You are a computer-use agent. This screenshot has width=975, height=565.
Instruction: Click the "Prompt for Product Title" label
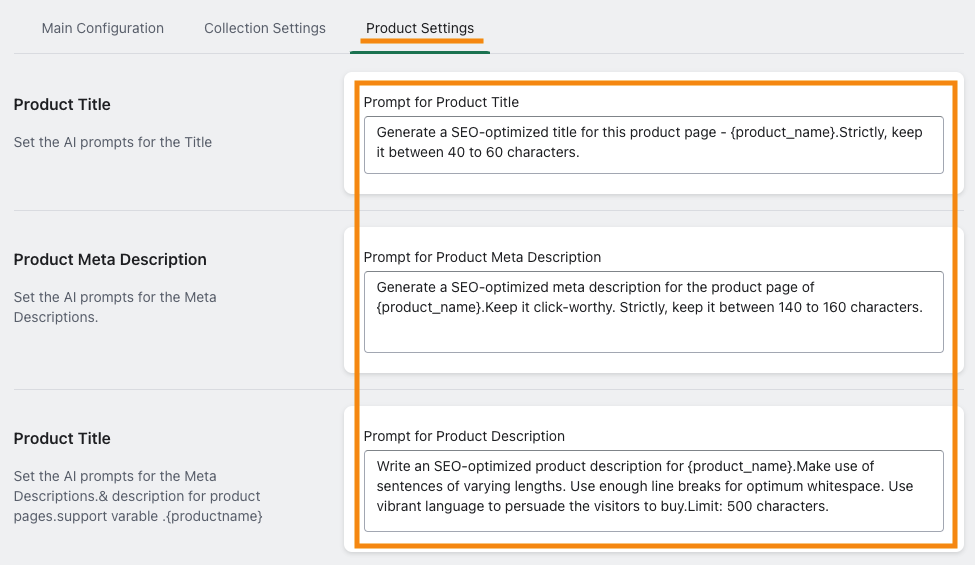pyautogui.click(x=441, y=102)
